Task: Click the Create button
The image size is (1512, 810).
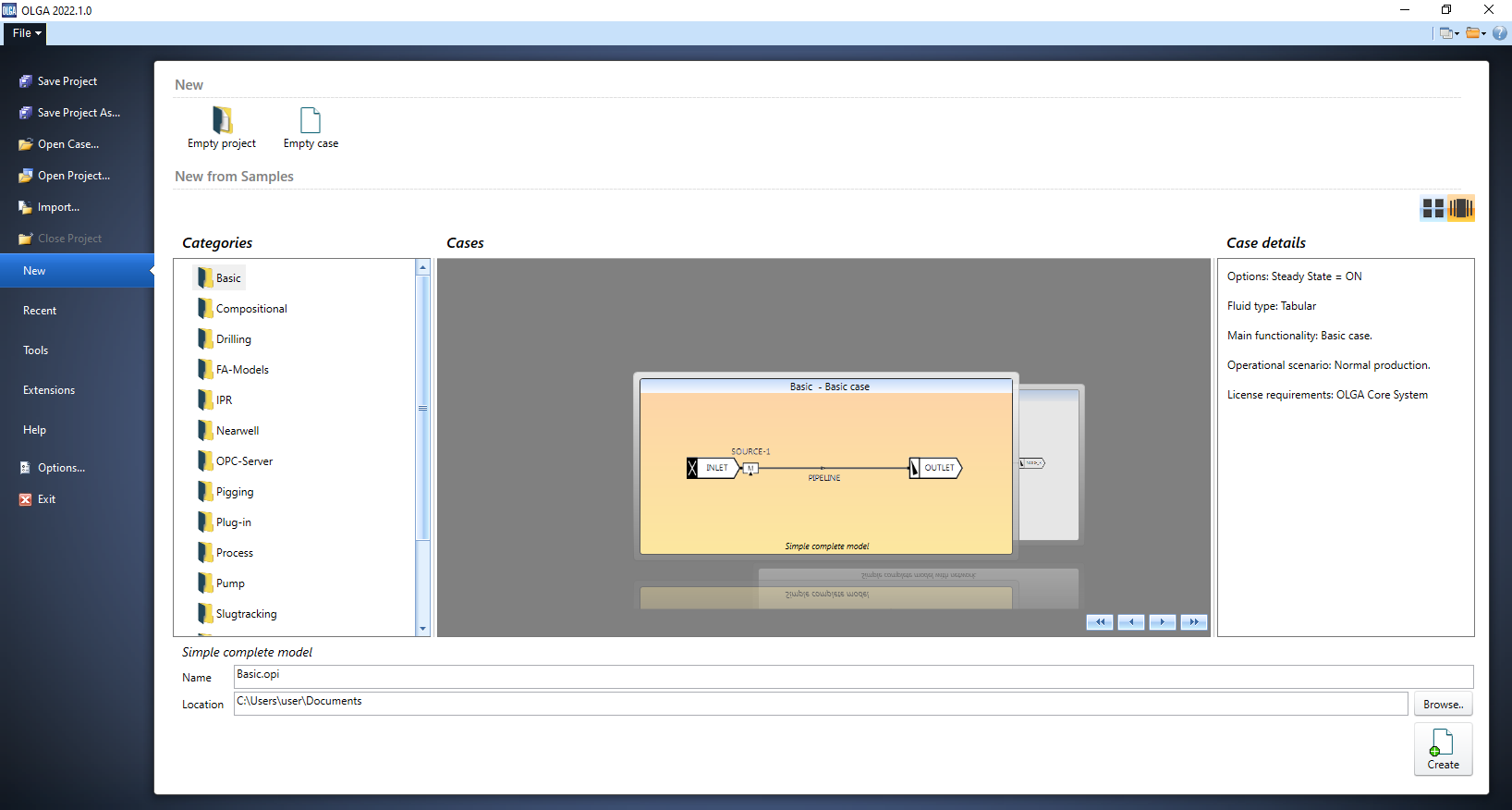Action: pos(1444,749)
